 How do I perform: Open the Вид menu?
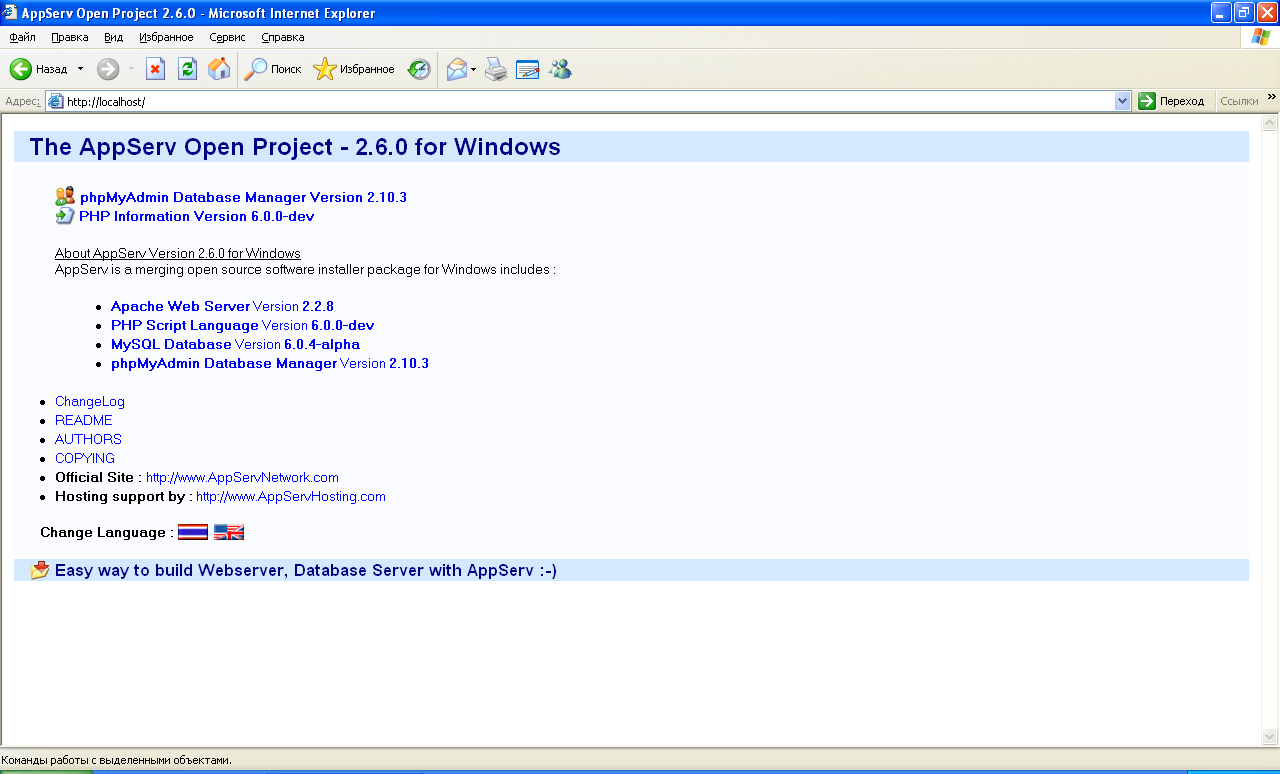click(114, 37)
